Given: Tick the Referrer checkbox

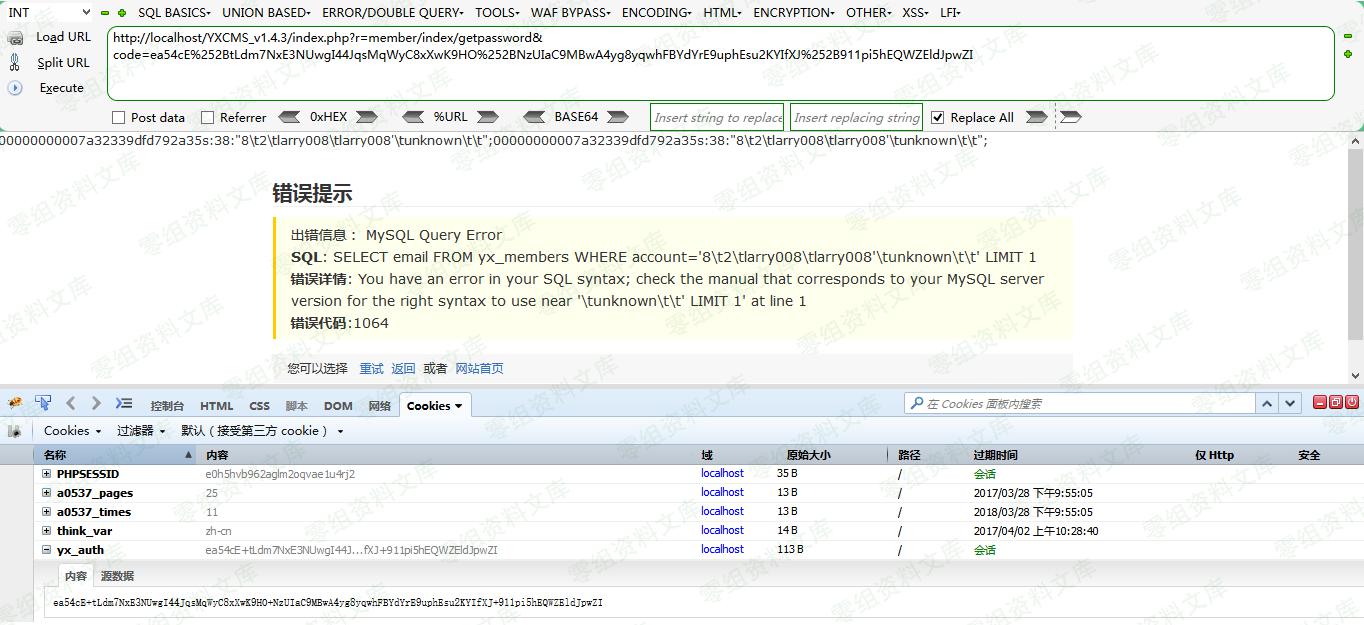Looking at the screenshot, I should tap(208, 118).
